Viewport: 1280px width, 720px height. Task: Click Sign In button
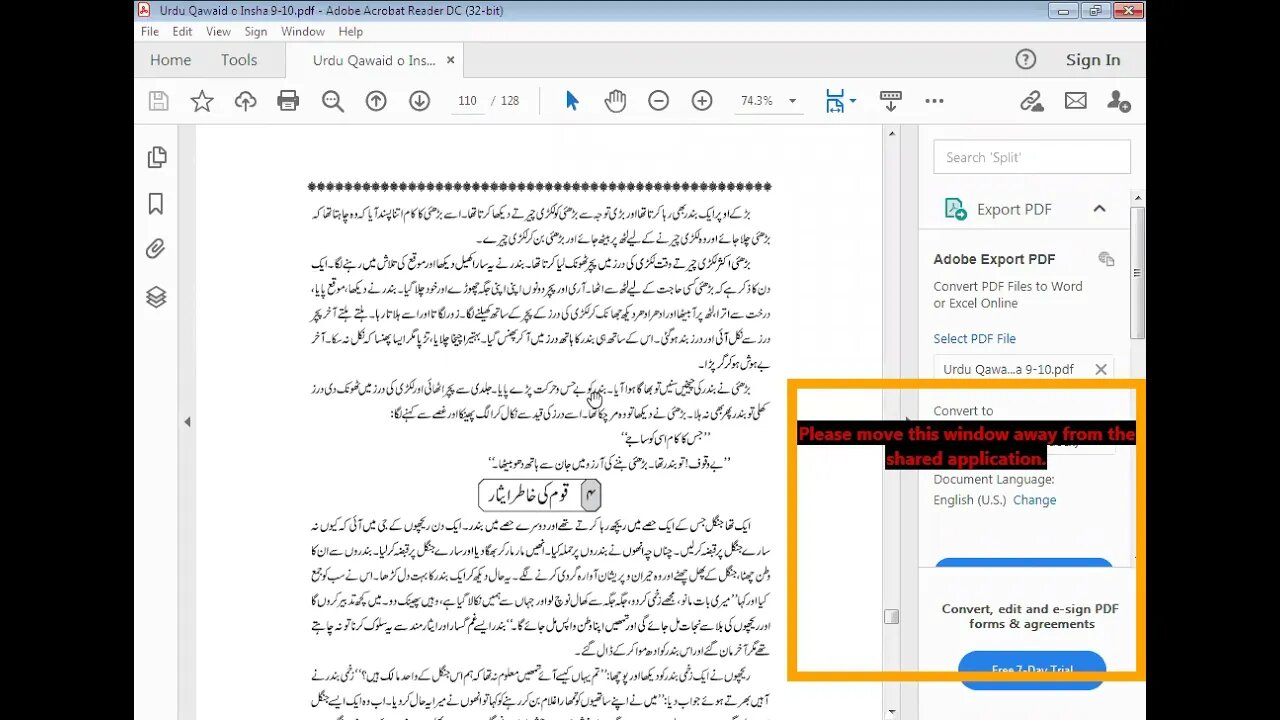(x=1093, y=60)
